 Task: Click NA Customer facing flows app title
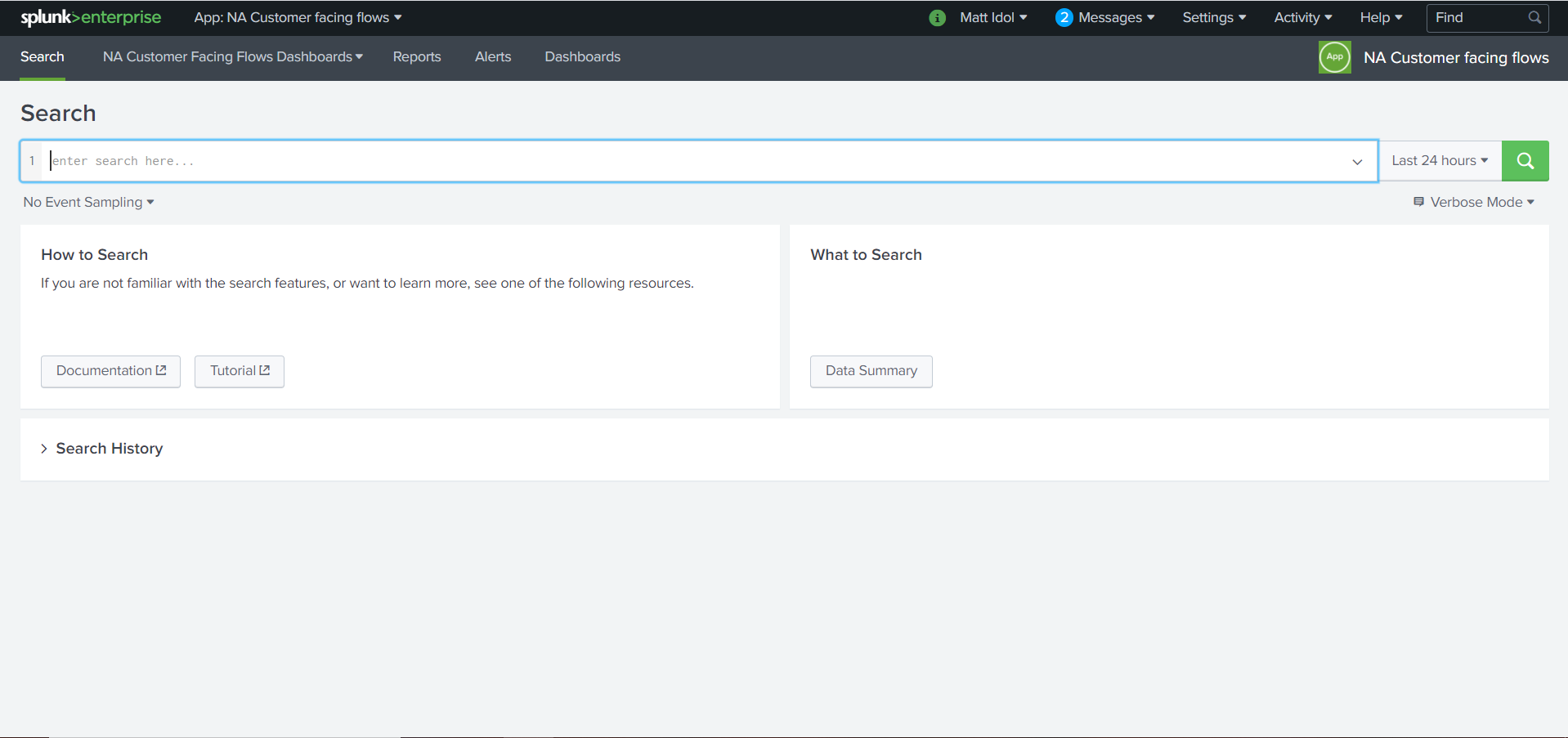click(x=1456, y=57)
